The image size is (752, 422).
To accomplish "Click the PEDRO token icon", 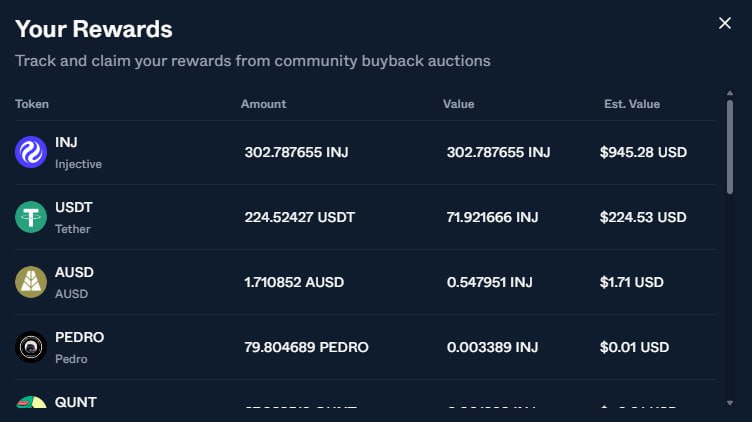I will (x=31, y=347).
